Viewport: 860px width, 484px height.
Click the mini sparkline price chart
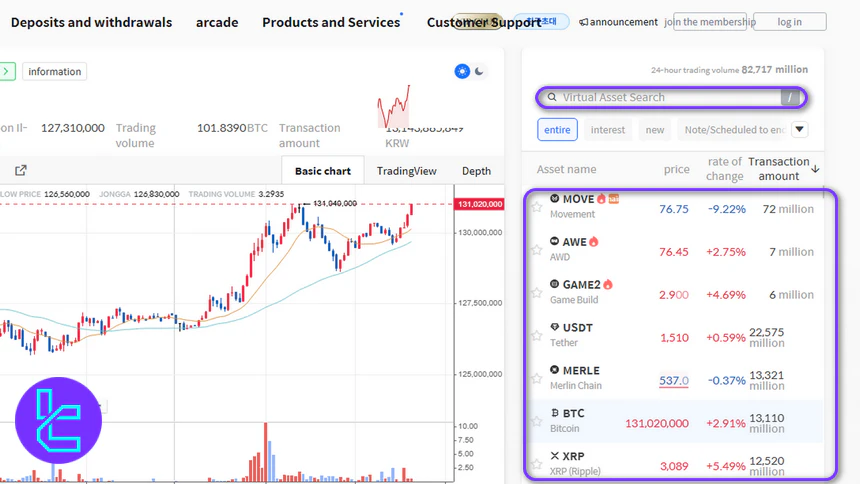[393, 106]
